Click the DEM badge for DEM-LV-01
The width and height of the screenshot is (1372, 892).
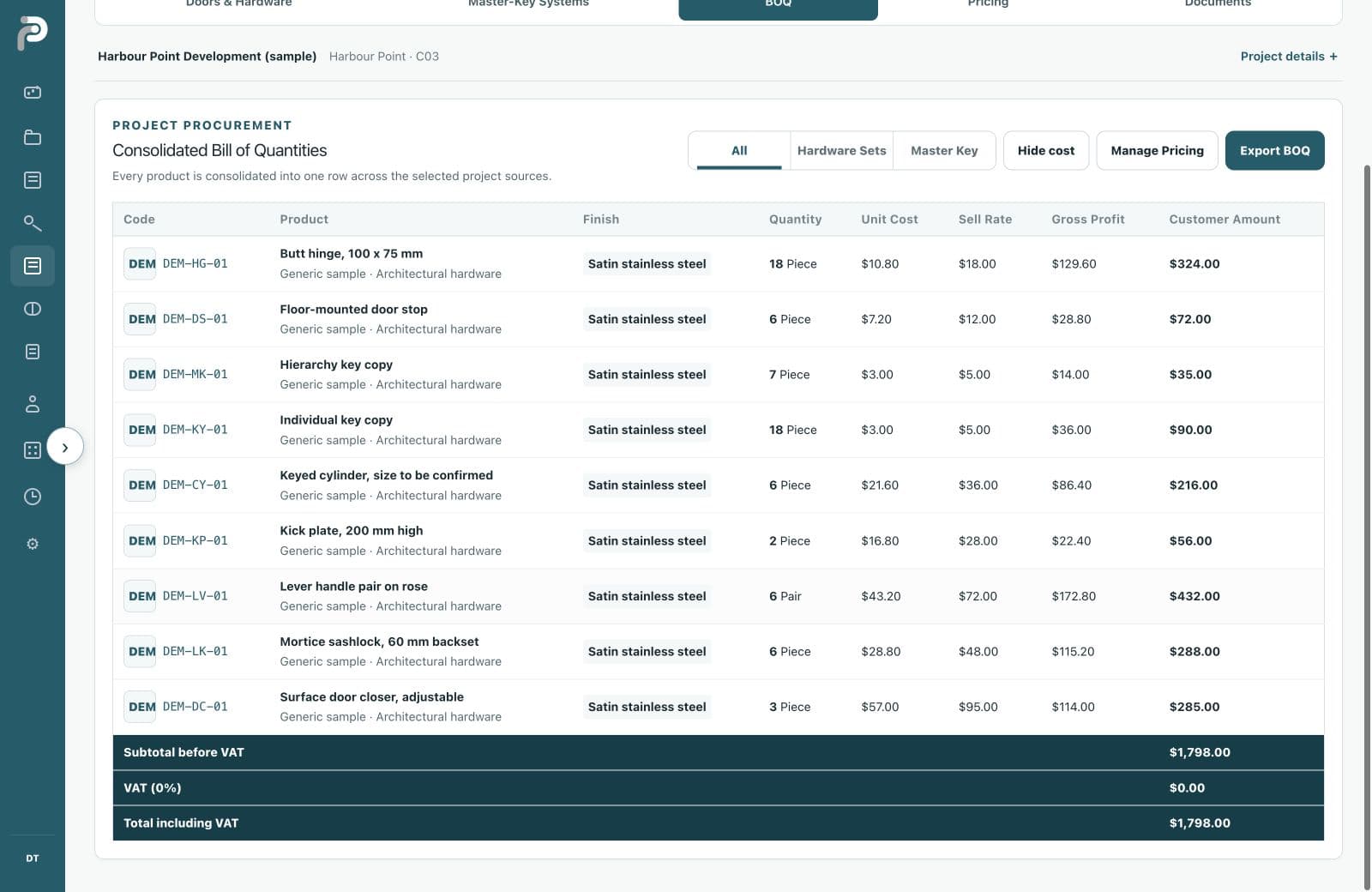tap(141, 596)
